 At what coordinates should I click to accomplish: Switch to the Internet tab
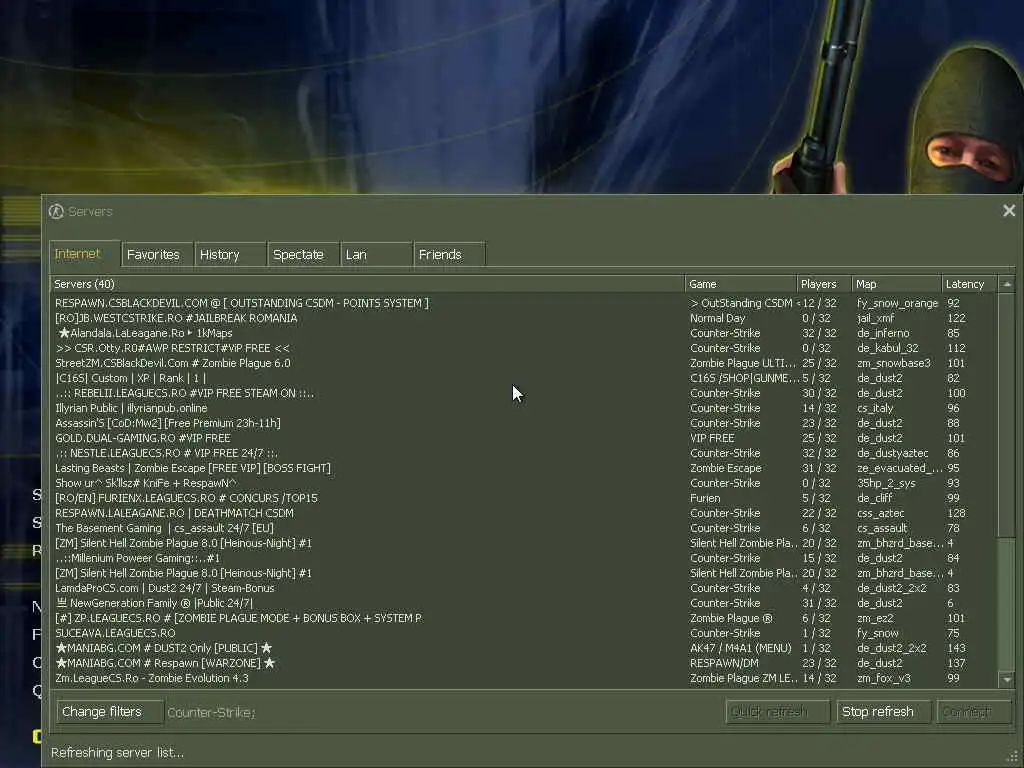point(84,253)
